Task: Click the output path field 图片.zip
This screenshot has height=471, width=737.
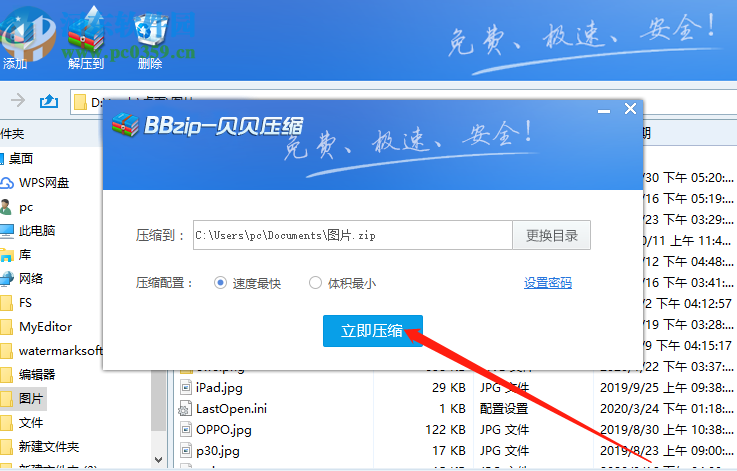Action: [353, 235]
